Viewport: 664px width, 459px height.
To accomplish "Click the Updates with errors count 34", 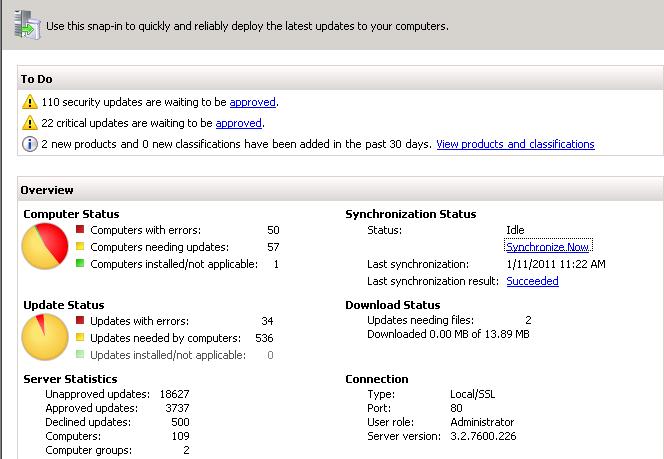I will coord(267,321).
